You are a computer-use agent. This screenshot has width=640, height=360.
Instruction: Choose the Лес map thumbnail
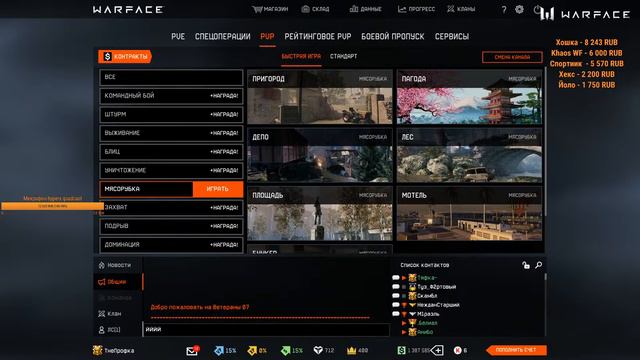[469, 155]
